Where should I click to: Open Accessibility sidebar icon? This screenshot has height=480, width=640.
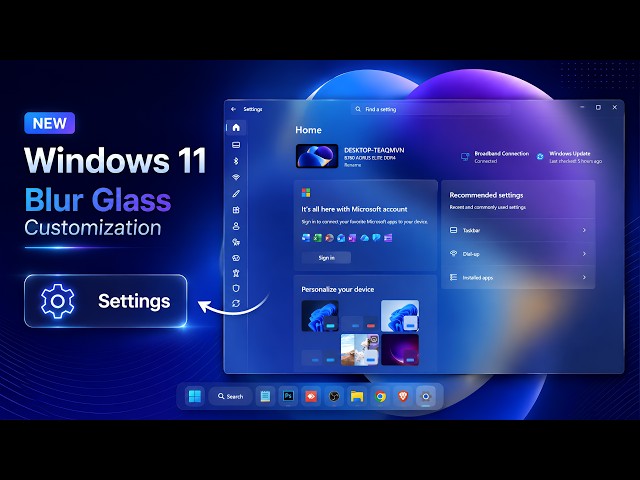pyautogui.click(x=236, y=273)
